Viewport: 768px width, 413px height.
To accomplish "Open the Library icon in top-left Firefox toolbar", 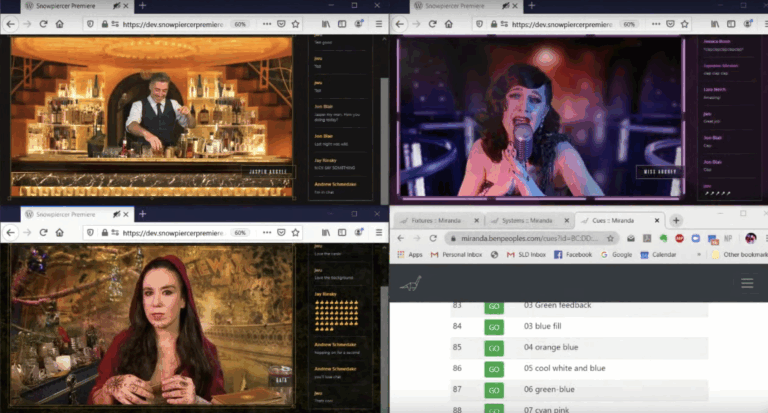I will pyautogui.click(x=324, y=23).
